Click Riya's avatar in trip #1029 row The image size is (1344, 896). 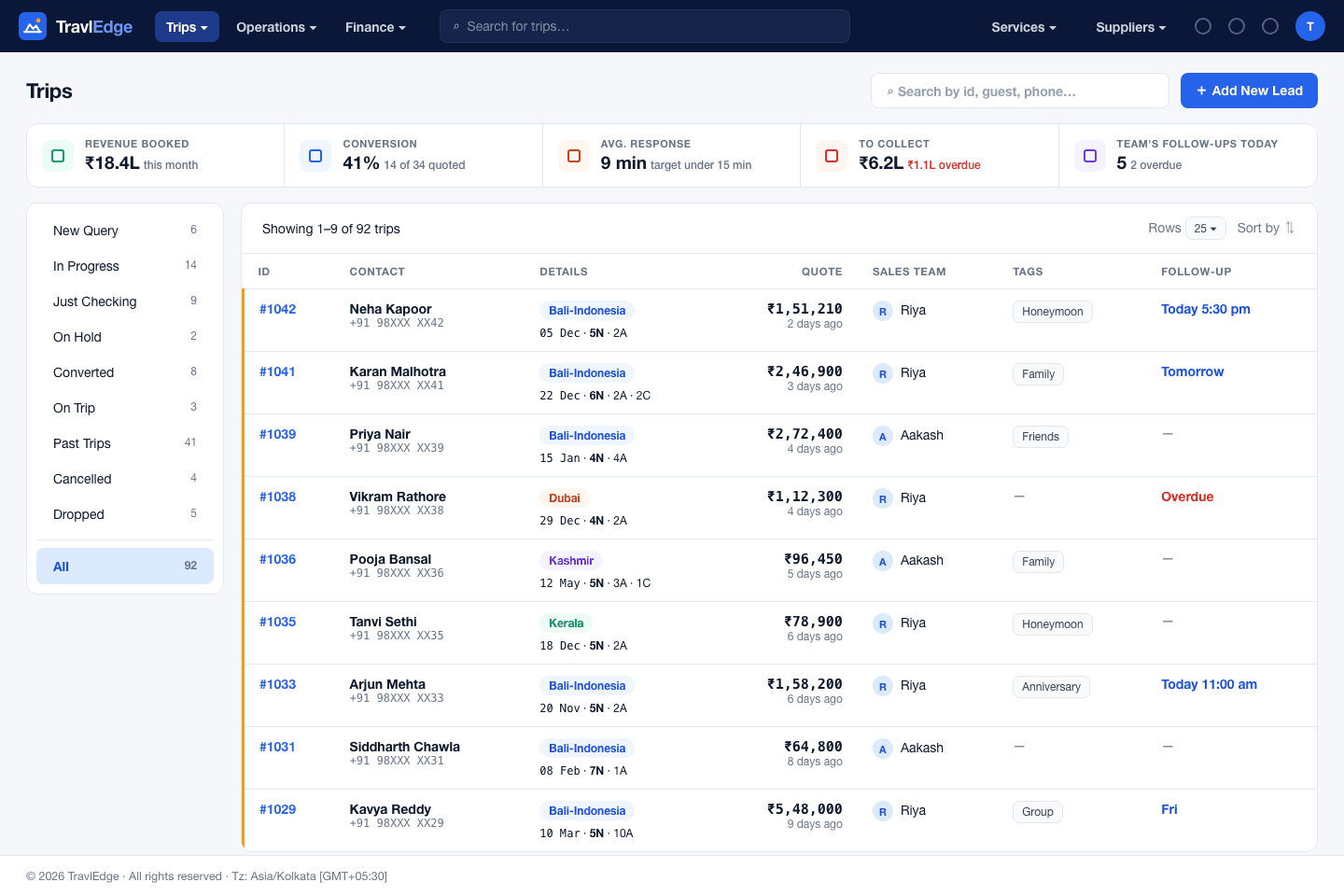(x=883, y=812)
